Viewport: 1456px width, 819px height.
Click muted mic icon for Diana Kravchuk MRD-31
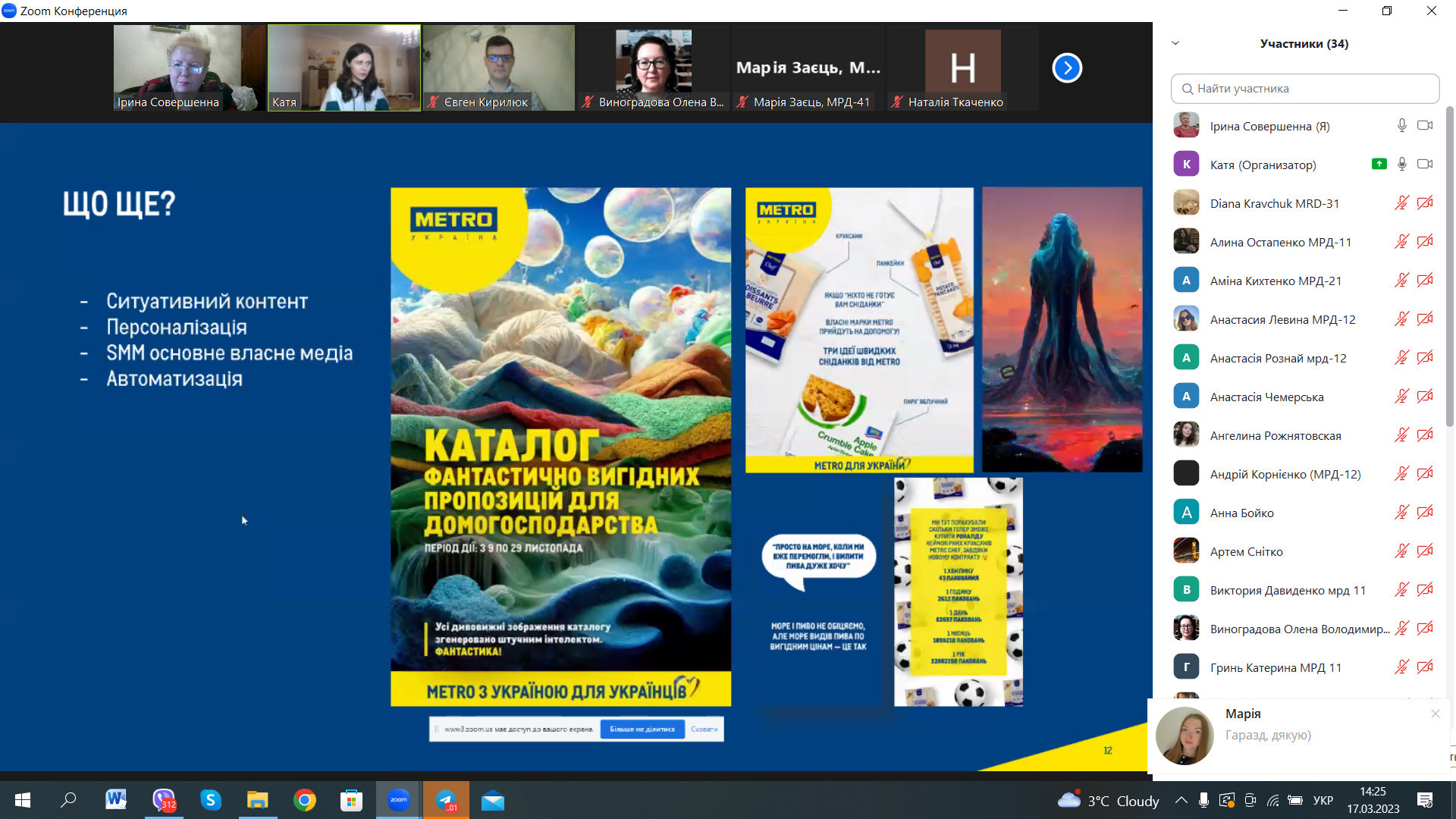point(1401,203)
